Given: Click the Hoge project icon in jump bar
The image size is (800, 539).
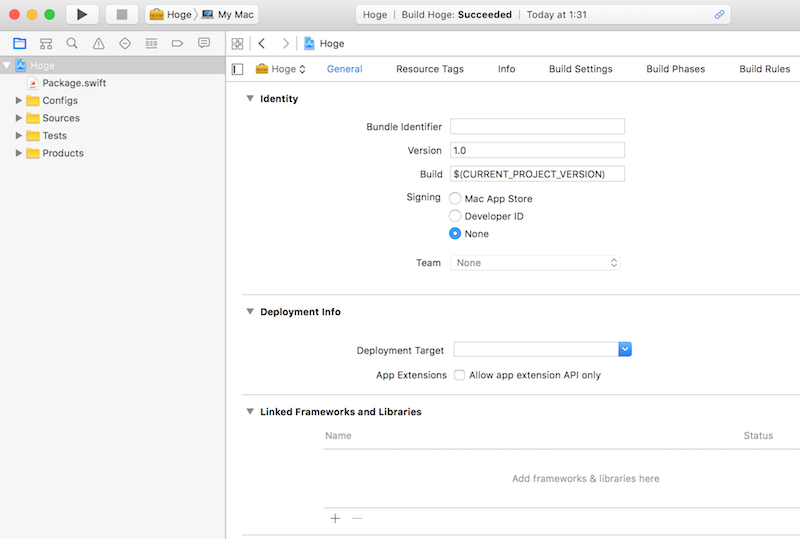Looking at the screenshot, I should tap(309, 43).
